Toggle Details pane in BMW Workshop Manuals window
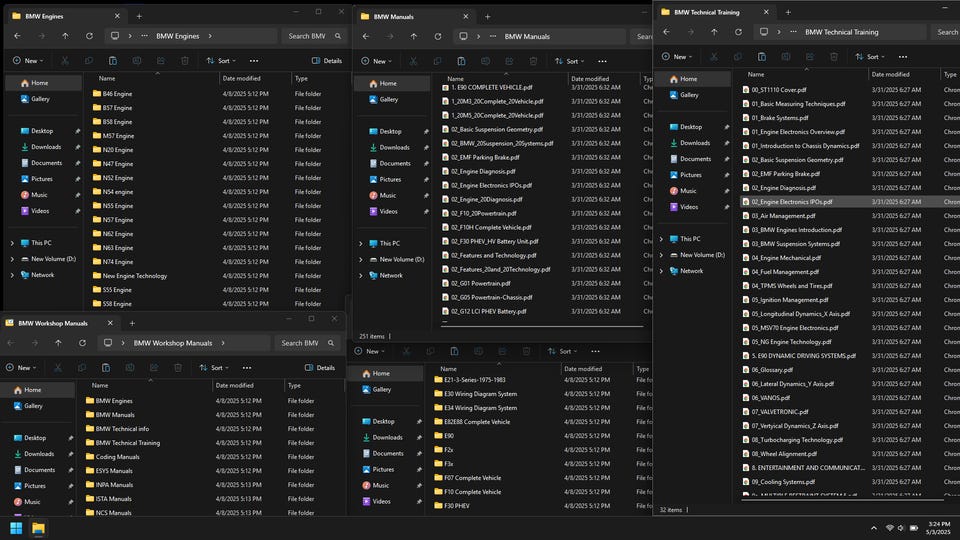960x540 pixels. [x=320, y=368]
